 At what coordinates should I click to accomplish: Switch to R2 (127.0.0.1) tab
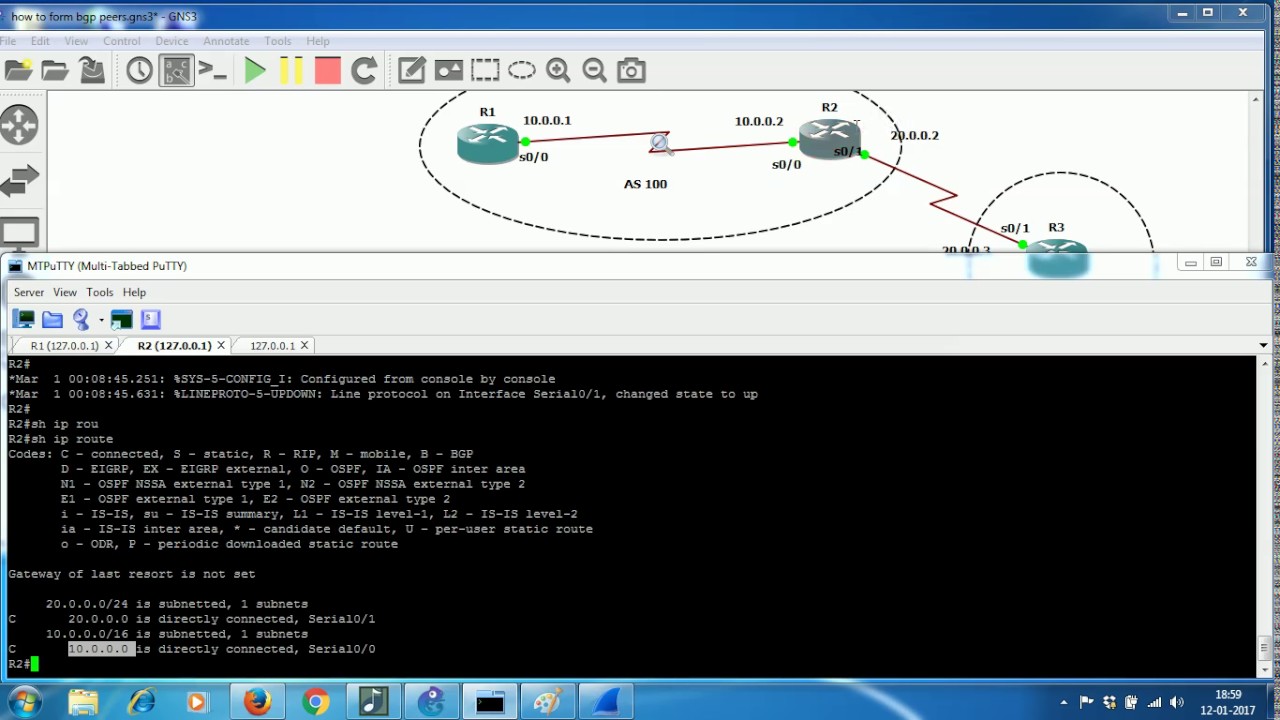[x=175, y=345]
